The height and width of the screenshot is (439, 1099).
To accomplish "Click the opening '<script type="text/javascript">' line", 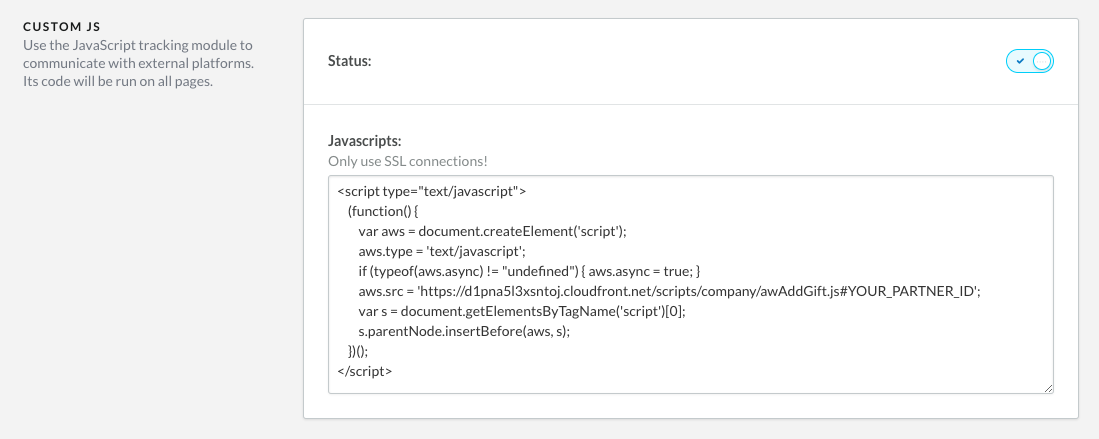I will [x=432, y=191].
